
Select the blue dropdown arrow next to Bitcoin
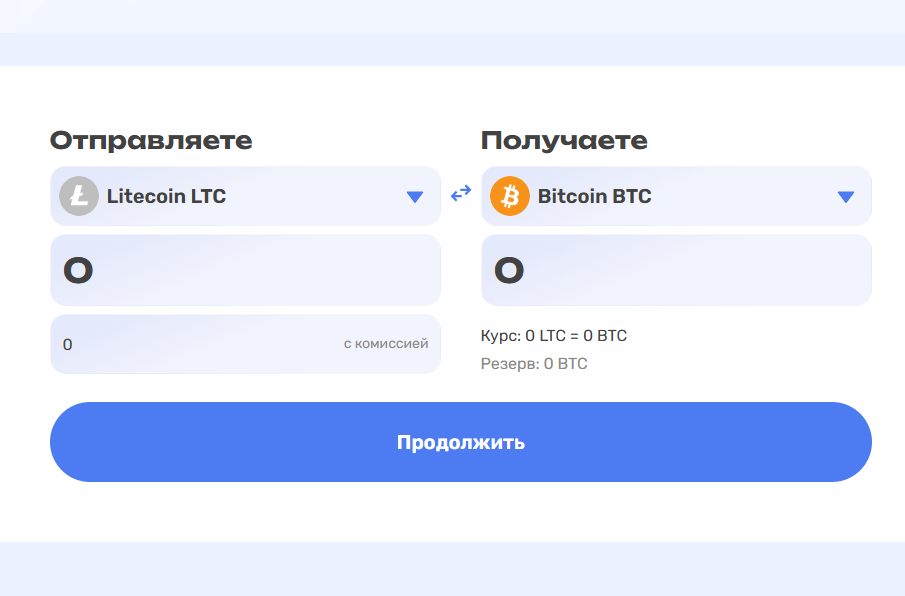pos(845,196)
